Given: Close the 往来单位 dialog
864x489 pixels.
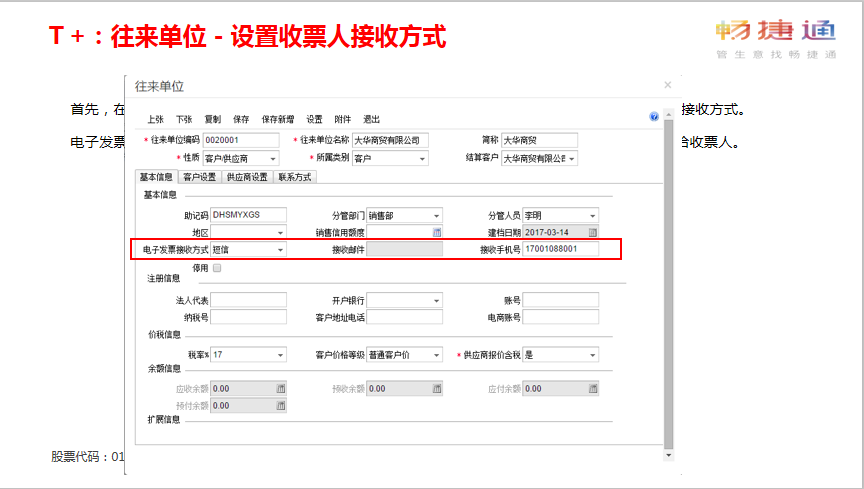Looking at the screenshot, I should (668, 85).
